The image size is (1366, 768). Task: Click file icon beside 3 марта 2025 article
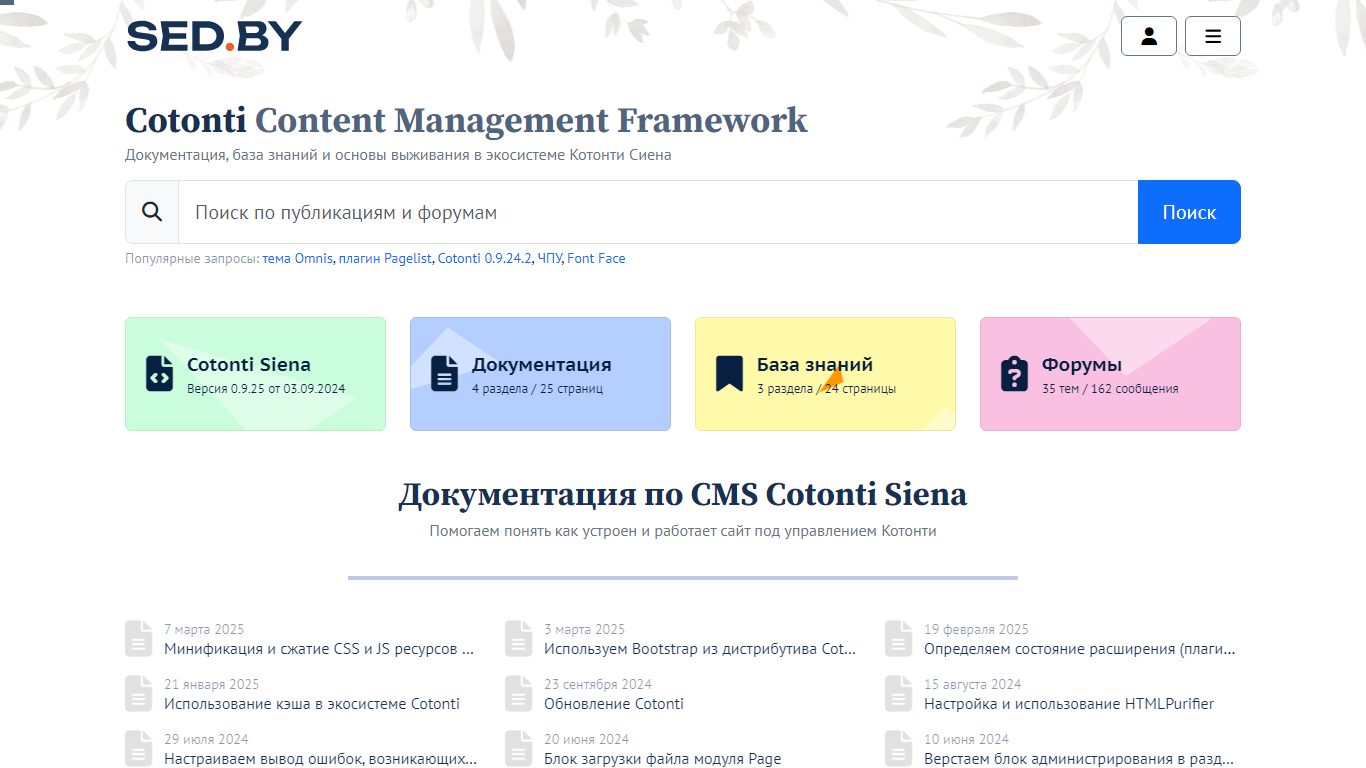[x=519, y=639]
